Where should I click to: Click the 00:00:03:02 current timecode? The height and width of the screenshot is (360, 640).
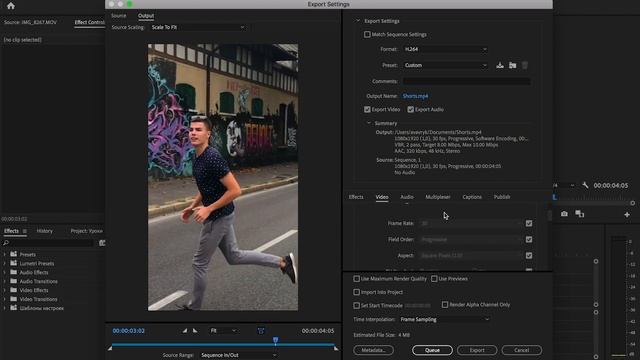[129, 331]
